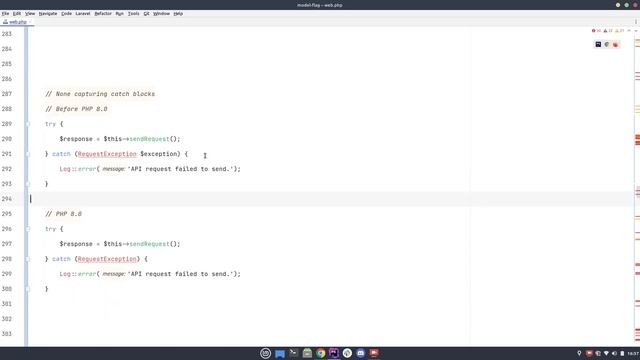The height and width of the screenshot is (360, 640).
Task: Click the system clock
Action: point(633,353)
